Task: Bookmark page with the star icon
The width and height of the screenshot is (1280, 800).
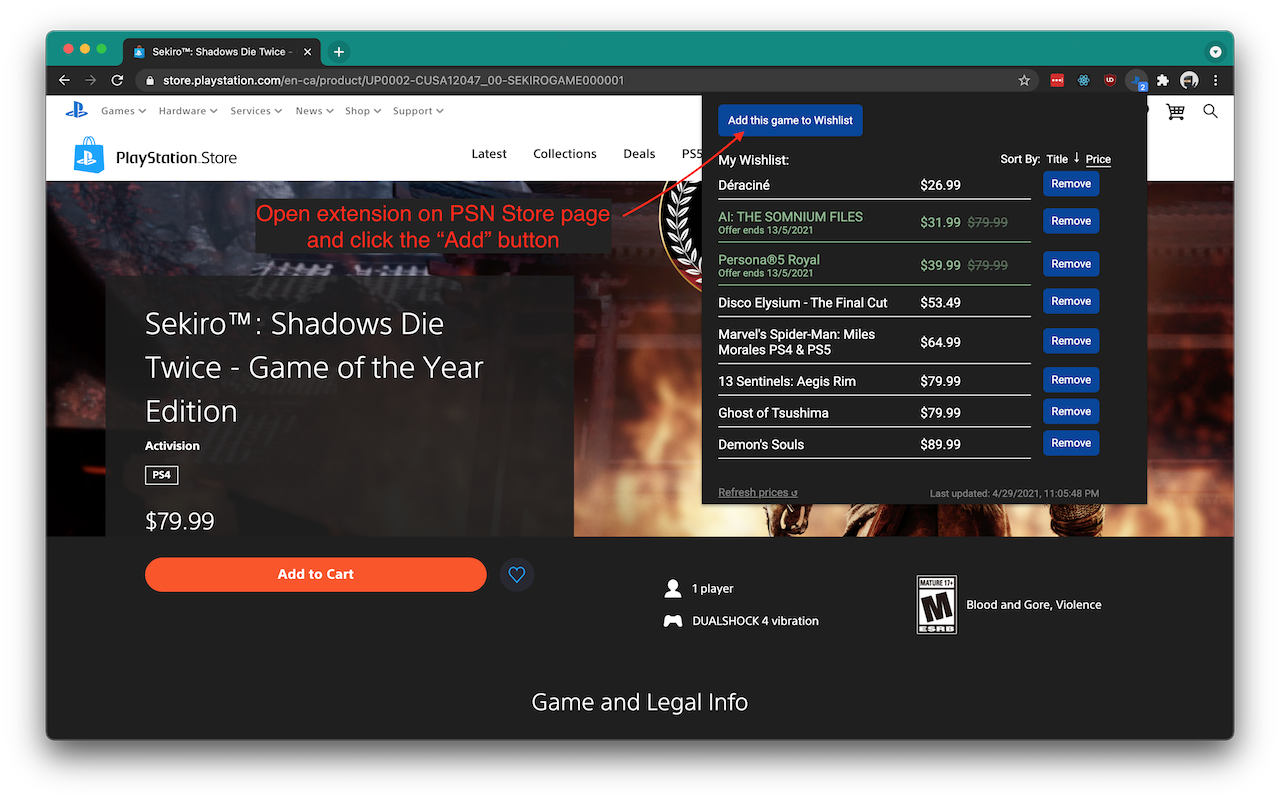Action: 1024,80
